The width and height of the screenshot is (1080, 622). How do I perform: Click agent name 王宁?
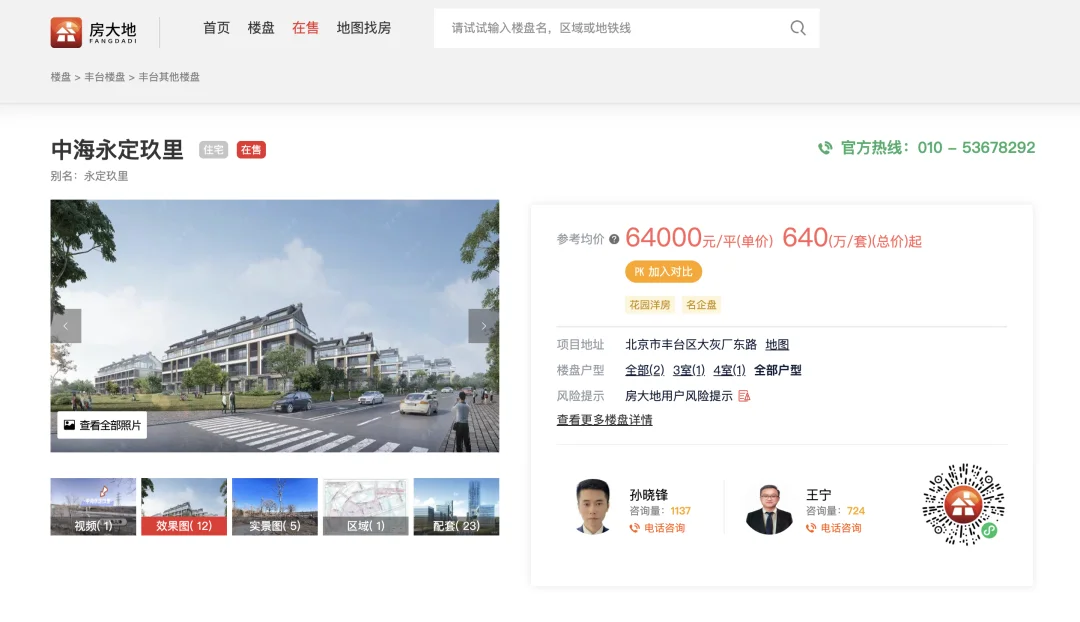coord(819,495)
